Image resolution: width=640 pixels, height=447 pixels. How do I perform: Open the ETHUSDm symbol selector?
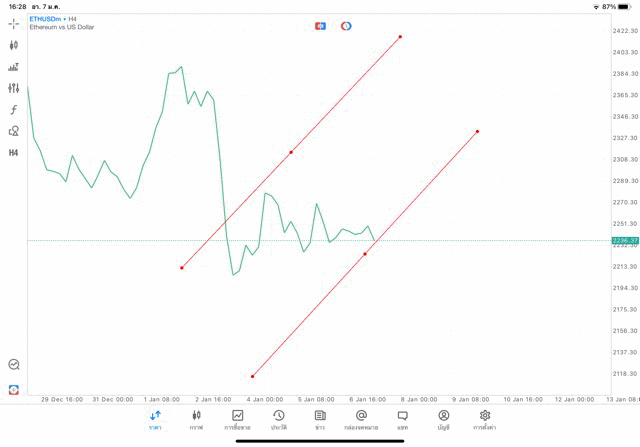[x=44, y=19]
